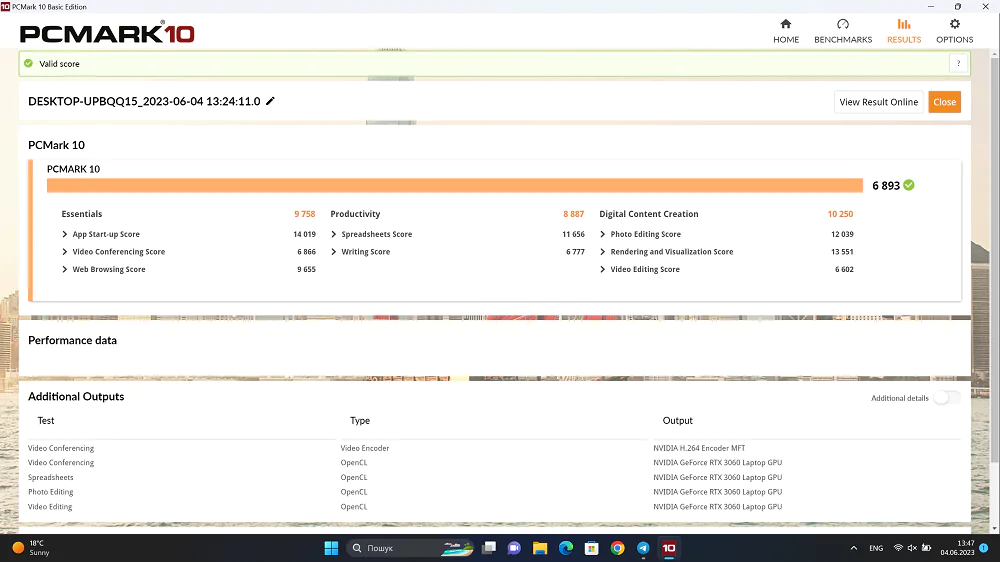Screen dimensions: 1000x562
Task: Switch to the HOME tab label
Action: click(x=786, y=40)
